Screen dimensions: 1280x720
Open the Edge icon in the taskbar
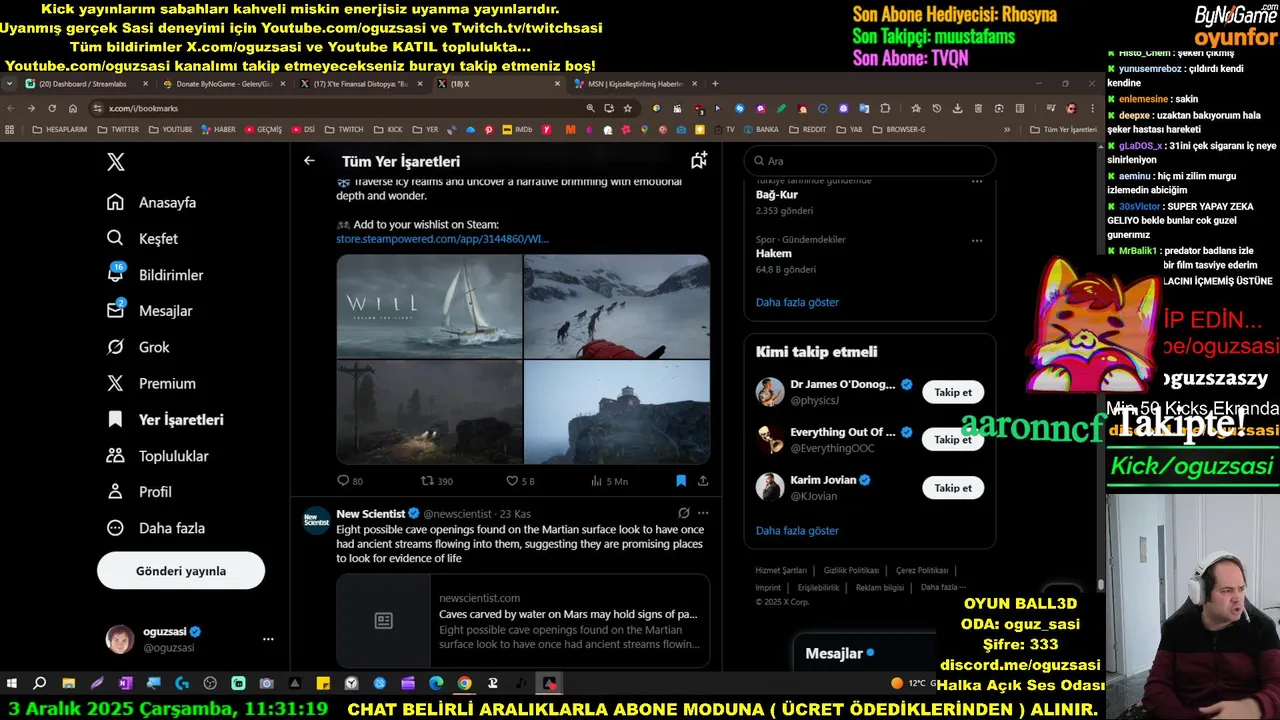[436, 684]
